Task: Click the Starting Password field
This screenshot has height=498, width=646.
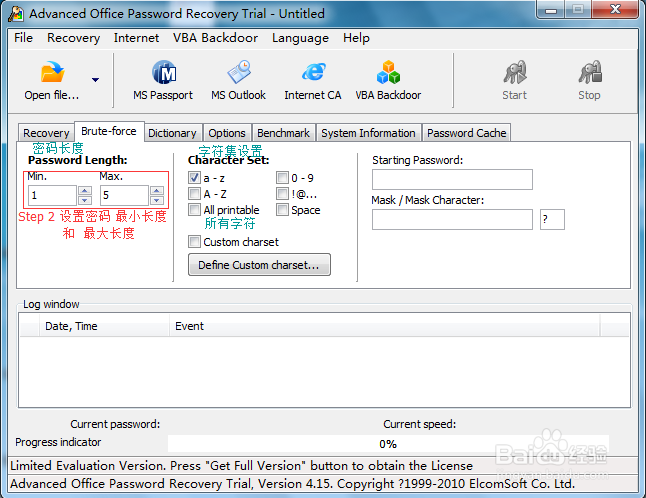Action: coord(452,180)
